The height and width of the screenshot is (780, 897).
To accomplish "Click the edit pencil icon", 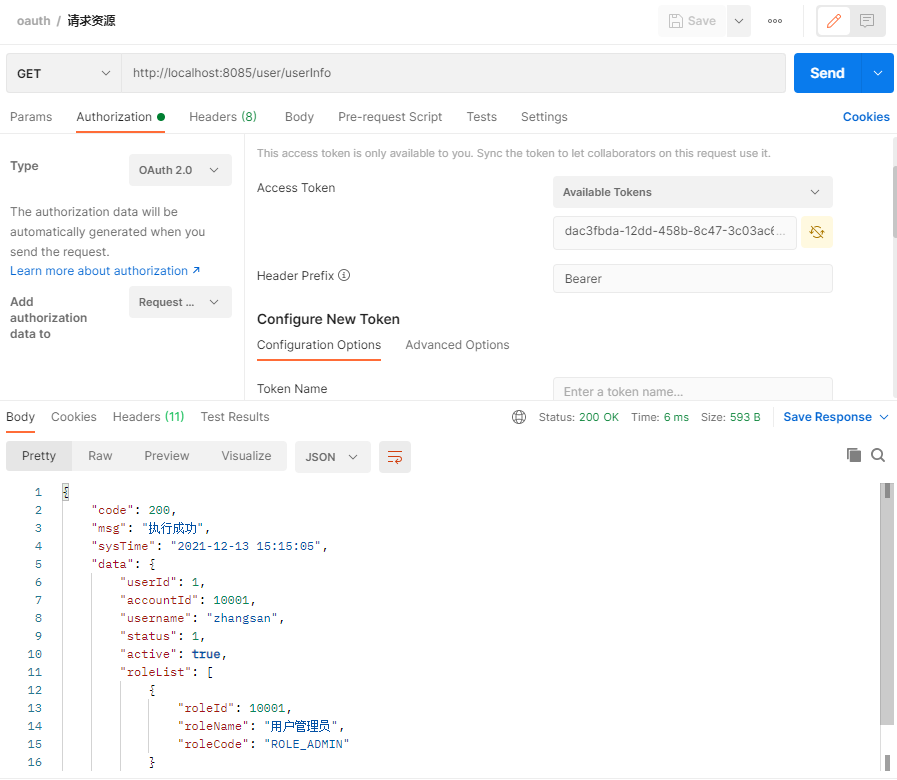I will (835, 21).
